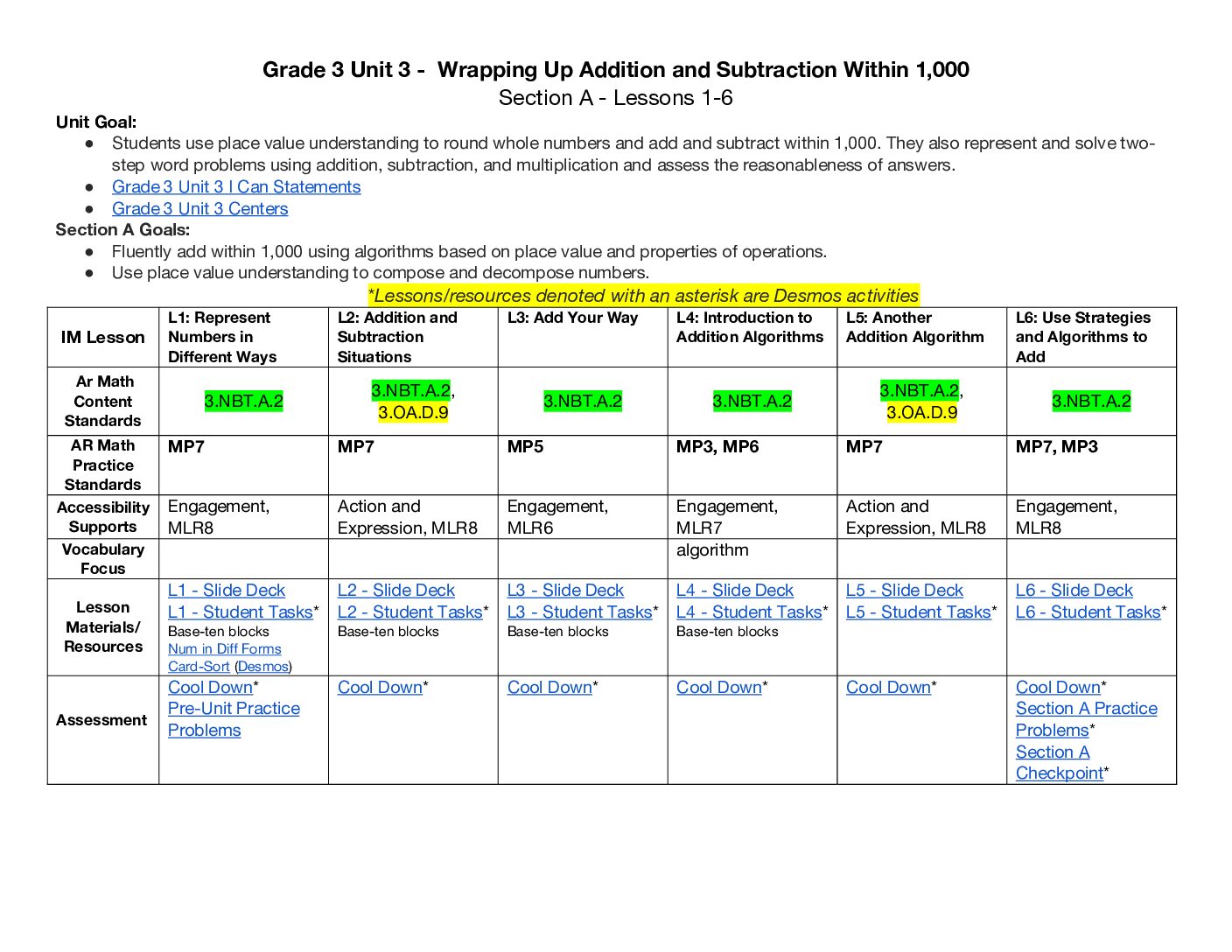This screenshot has width=1232, height=952.
Task: Open Card-Sort link in L1 column
Action: 199,667
